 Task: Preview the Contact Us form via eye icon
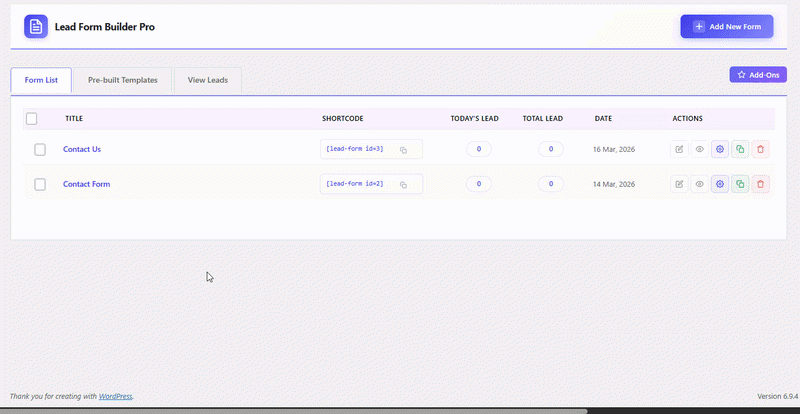click(700, 149)
